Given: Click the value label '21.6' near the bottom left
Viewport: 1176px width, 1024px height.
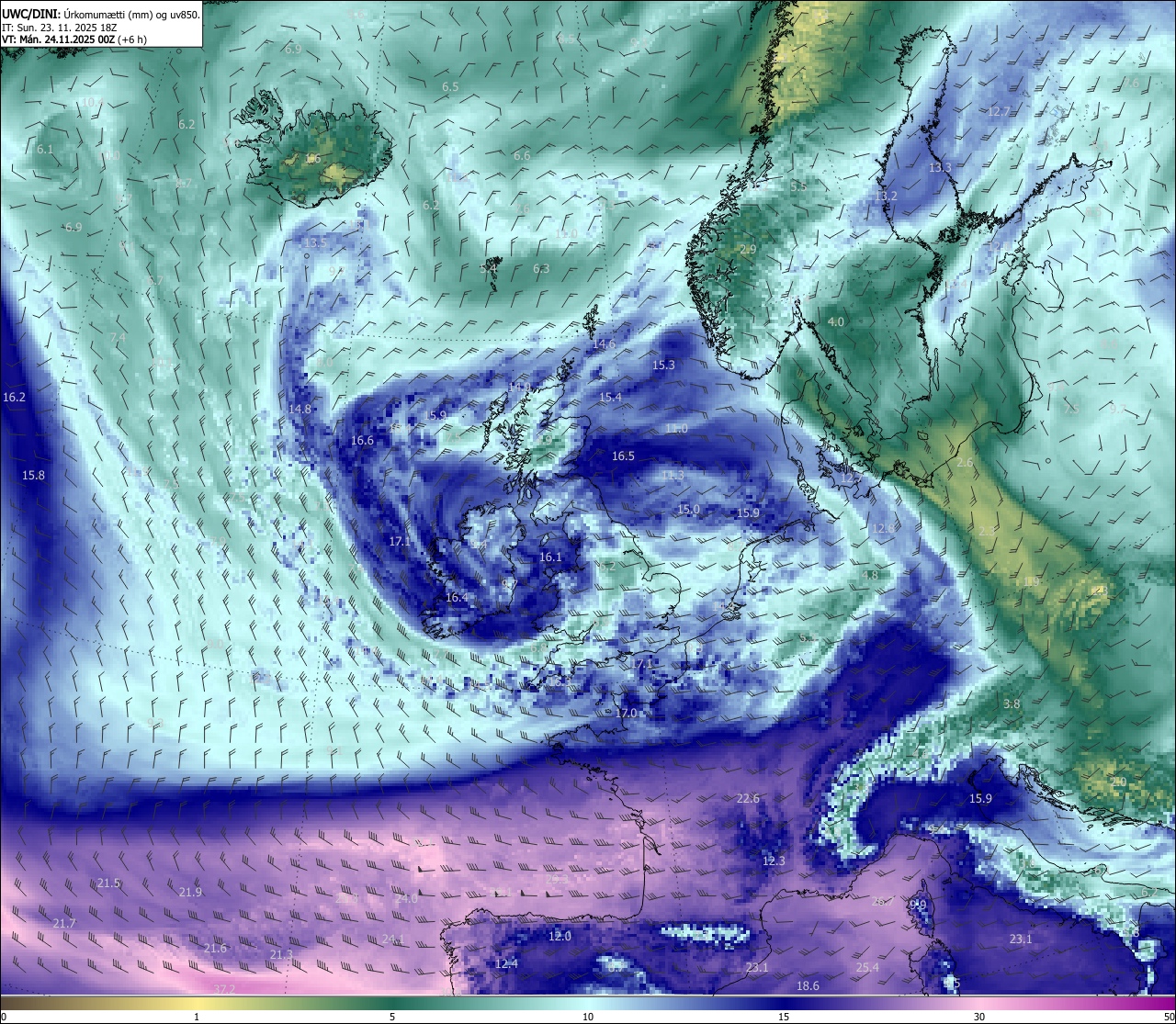Looking at the screenshot, I should pos(215,949).
